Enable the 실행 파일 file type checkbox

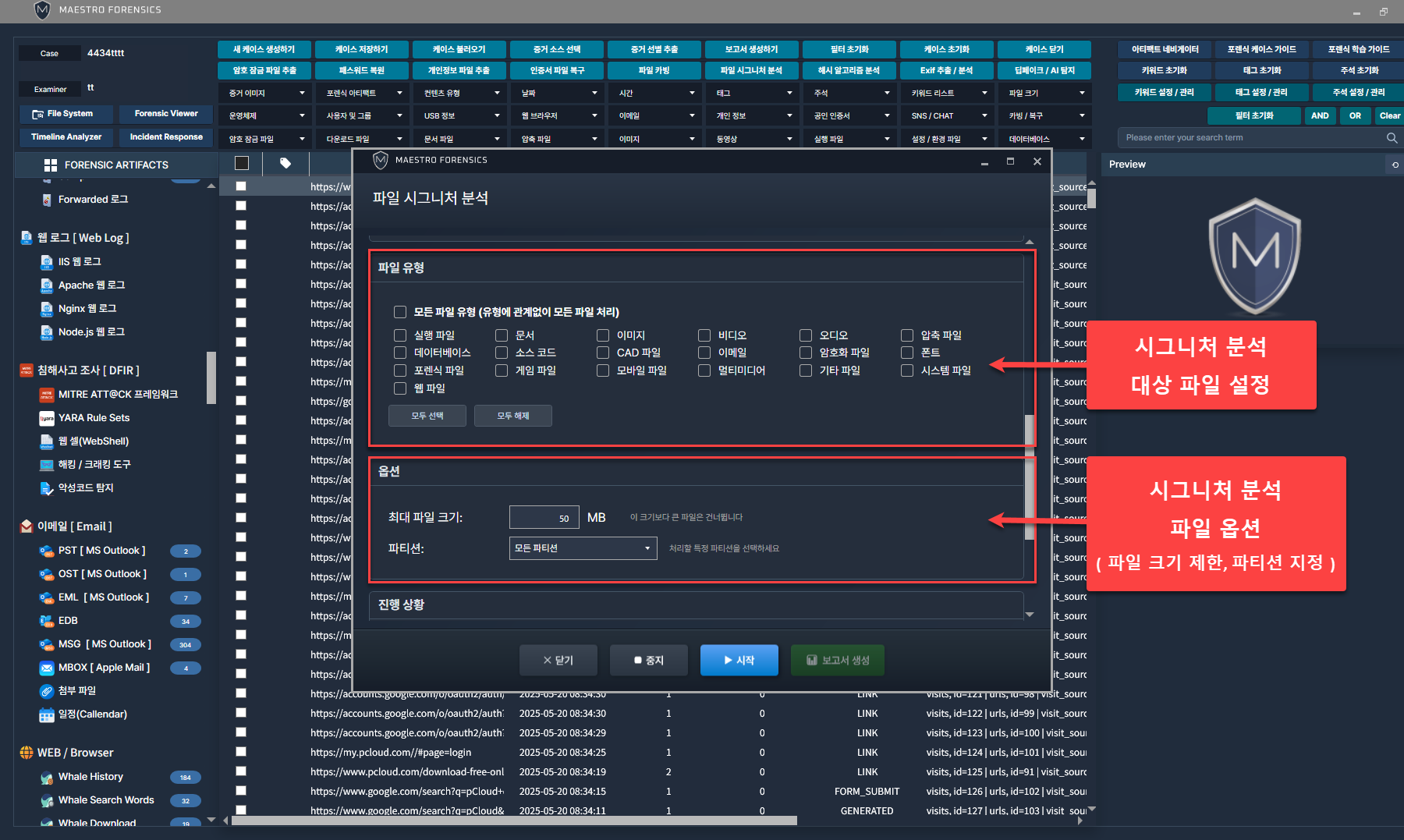[x=400, y=335]
